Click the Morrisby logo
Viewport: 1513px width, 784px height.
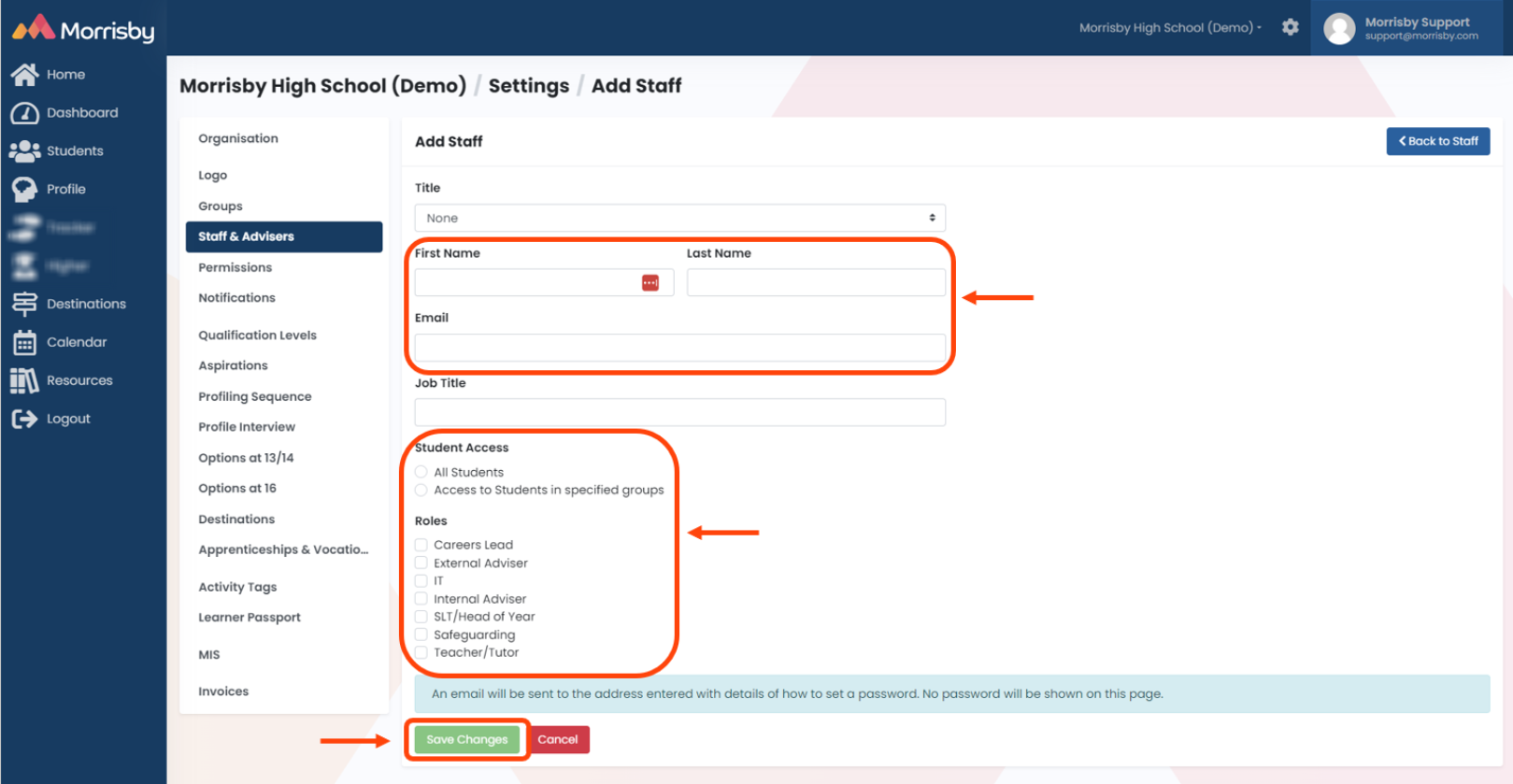tap(83, 29)
